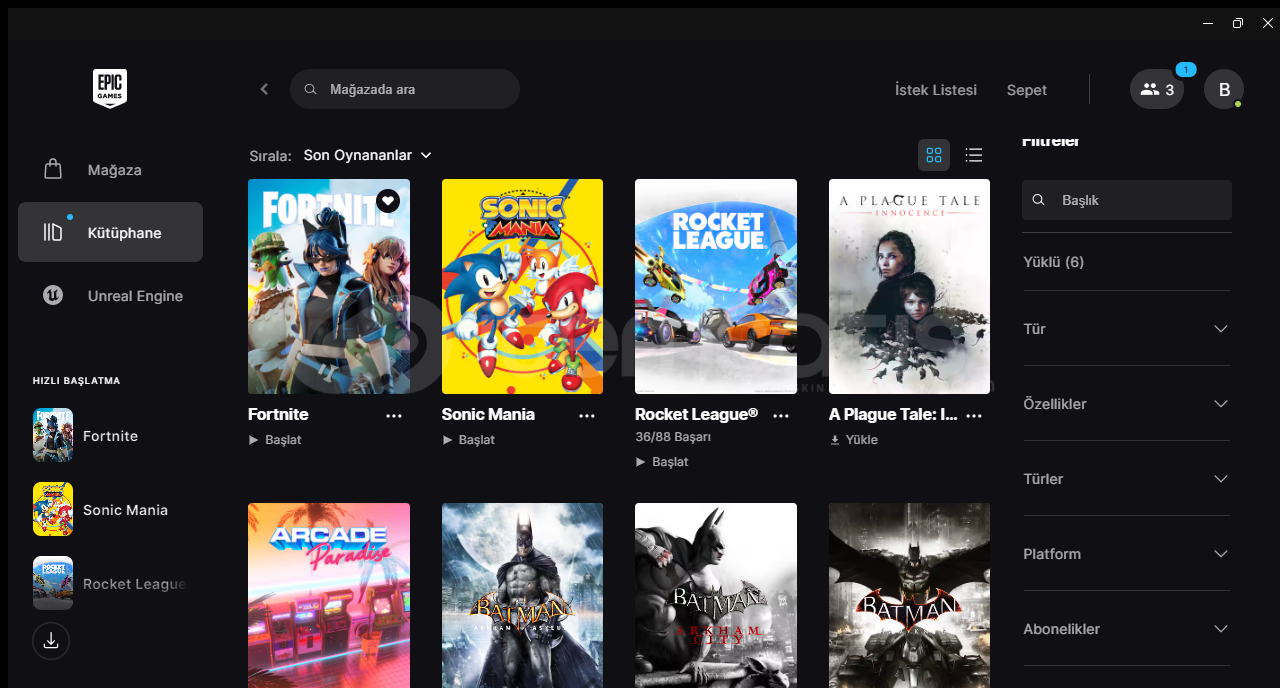The width and height of the screenshot is (1280, 688).
Task: Open Batman Arkham Knight cover thumbnail
Action: point(909,595)
